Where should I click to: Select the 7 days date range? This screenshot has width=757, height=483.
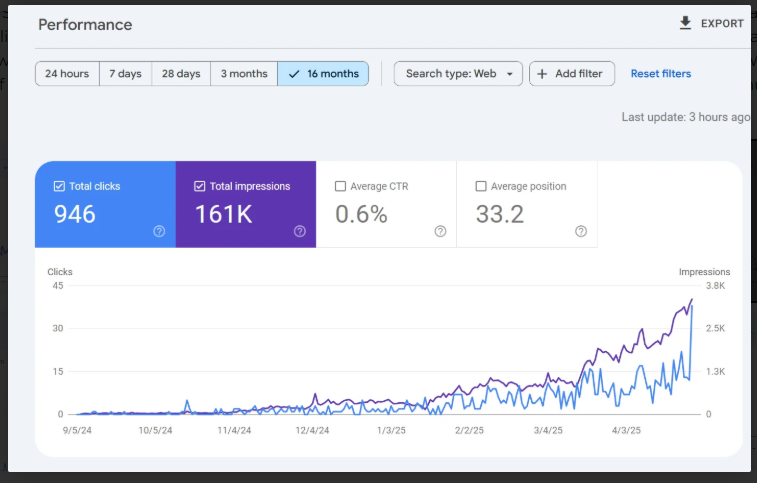click(x=126, y=74)
